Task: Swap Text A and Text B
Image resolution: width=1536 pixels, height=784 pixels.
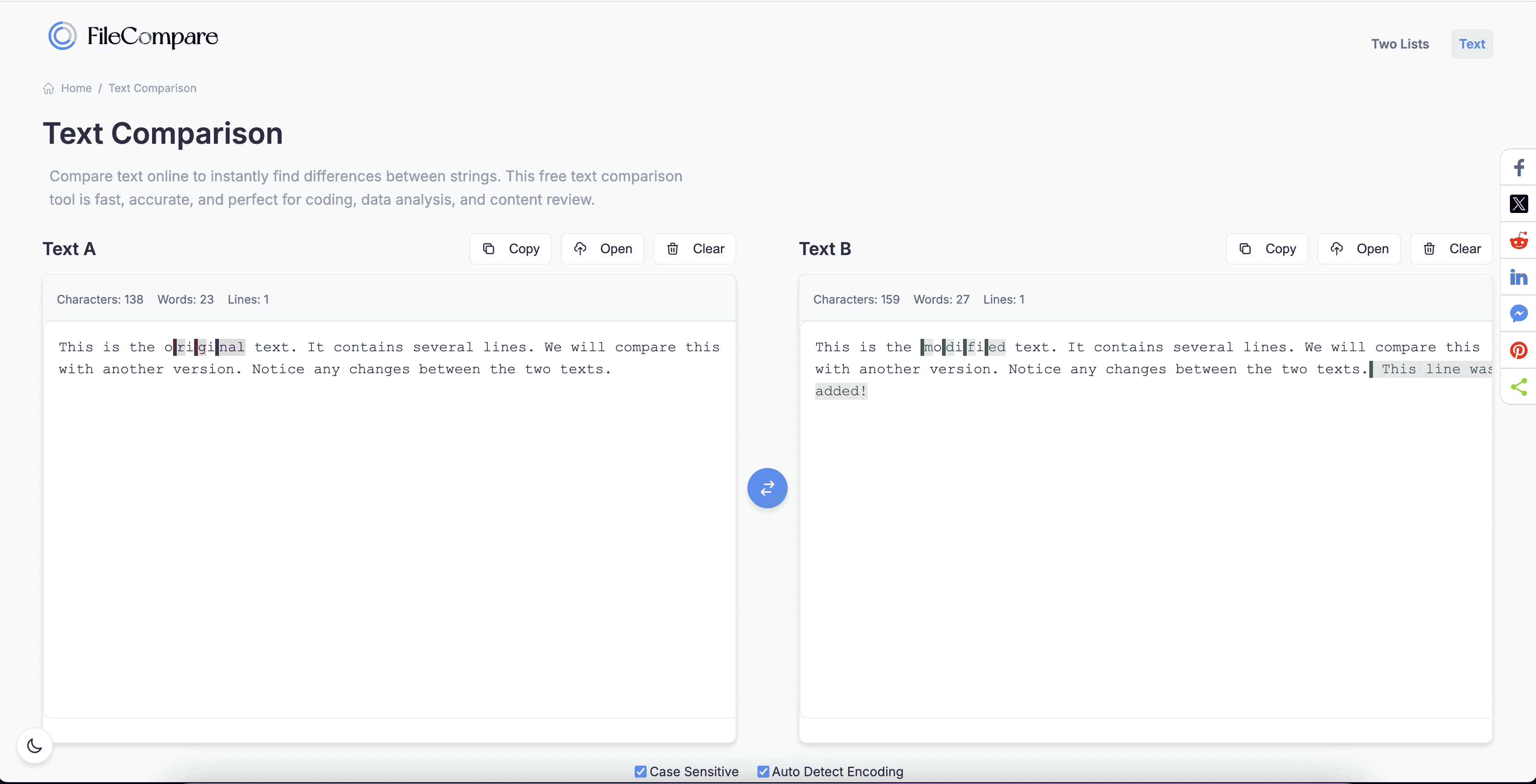Action: [x=767, y=488]
